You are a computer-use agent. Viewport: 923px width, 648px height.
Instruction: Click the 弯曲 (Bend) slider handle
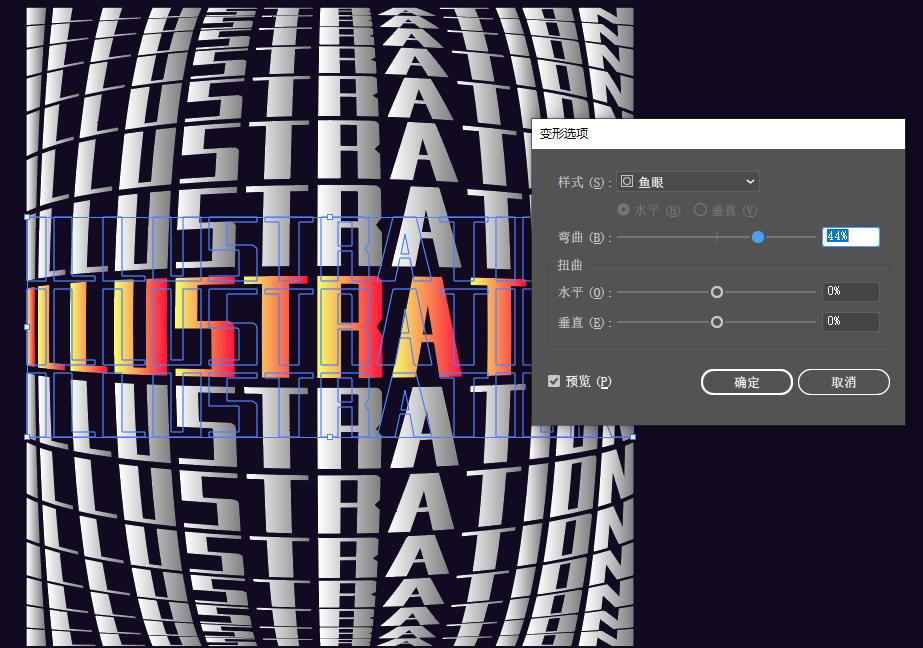point(758,237)
